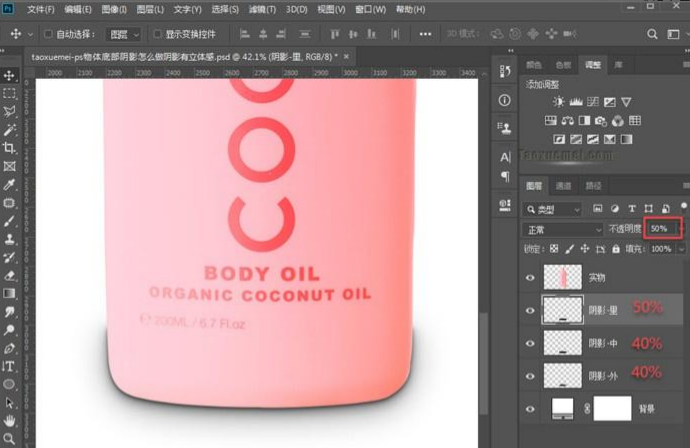Open the 窗口(W) menu
This screenshot has height=448, width=690.
click(371, 9)
